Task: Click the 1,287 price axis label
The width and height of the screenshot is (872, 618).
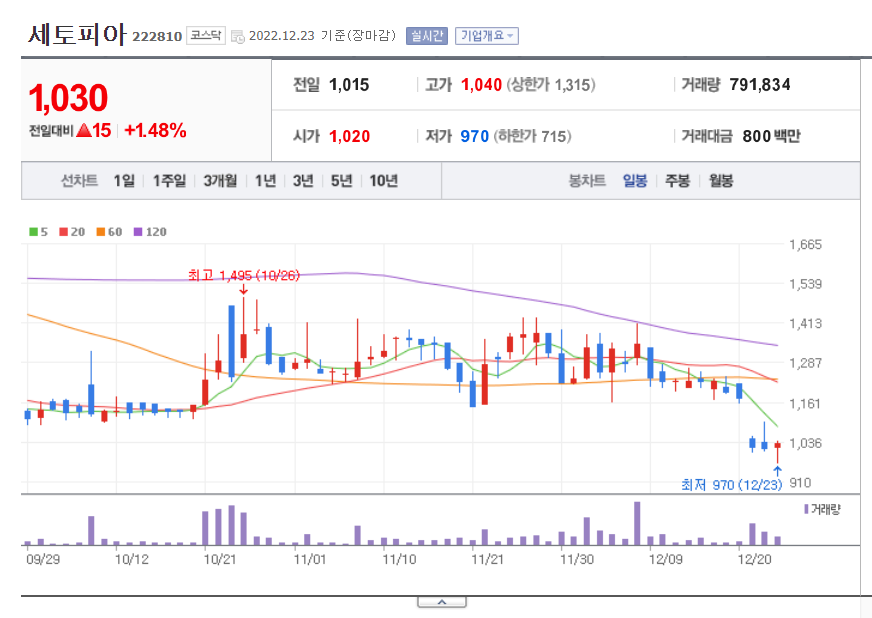Action: click(x=805, y=363)
